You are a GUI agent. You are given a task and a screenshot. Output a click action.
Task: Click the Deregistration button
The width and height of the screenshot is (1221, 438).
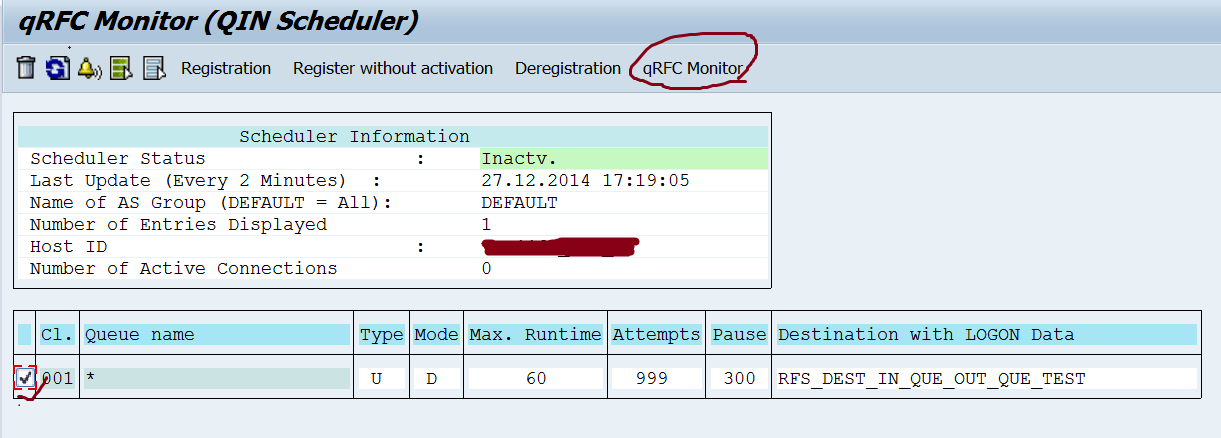568,68
